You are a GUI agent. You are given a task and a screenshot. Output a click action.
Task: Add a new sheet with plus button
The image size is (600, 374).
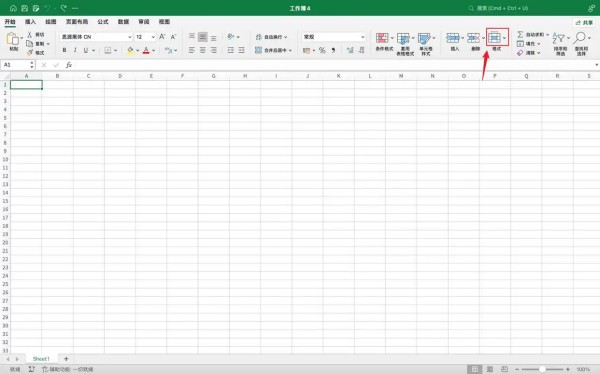coord(66,359)
